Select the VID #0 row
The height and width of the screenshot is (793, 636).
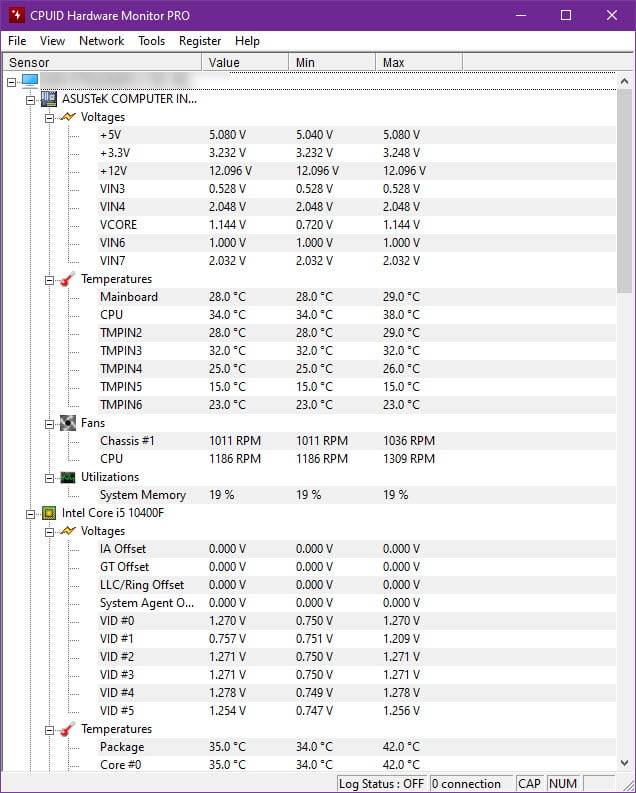[357, 621]
